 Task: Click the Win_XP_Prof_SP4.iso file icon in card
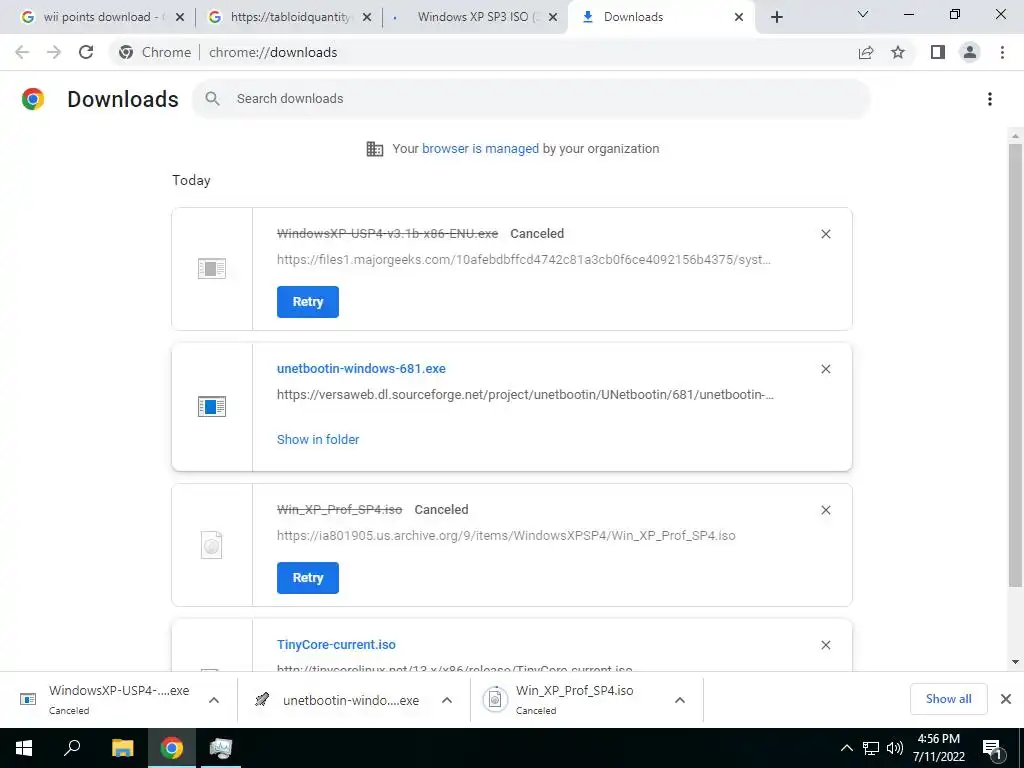[212, 545]
